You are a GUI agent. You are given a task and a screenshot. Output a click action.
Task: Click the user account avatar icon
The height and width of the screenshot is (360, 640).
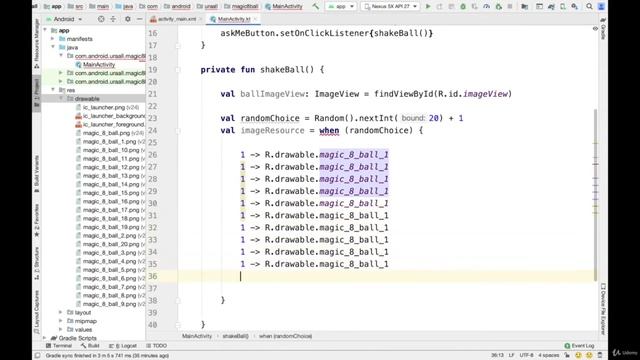click(x=601, y=7)
